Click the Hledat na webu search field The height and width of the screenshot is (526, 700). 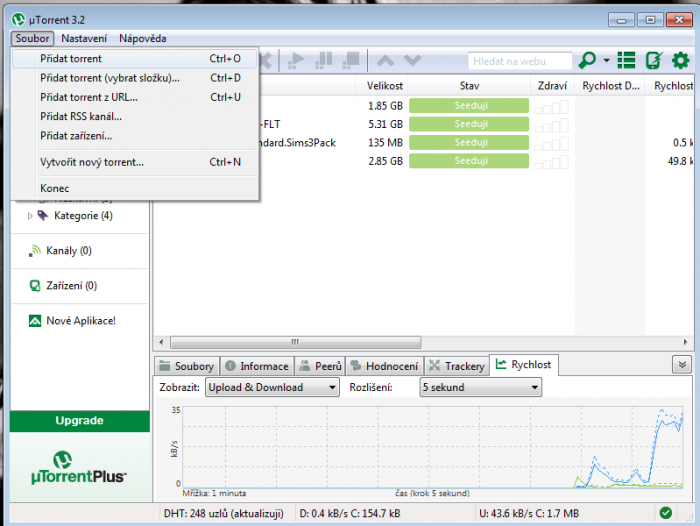point(519,61)
